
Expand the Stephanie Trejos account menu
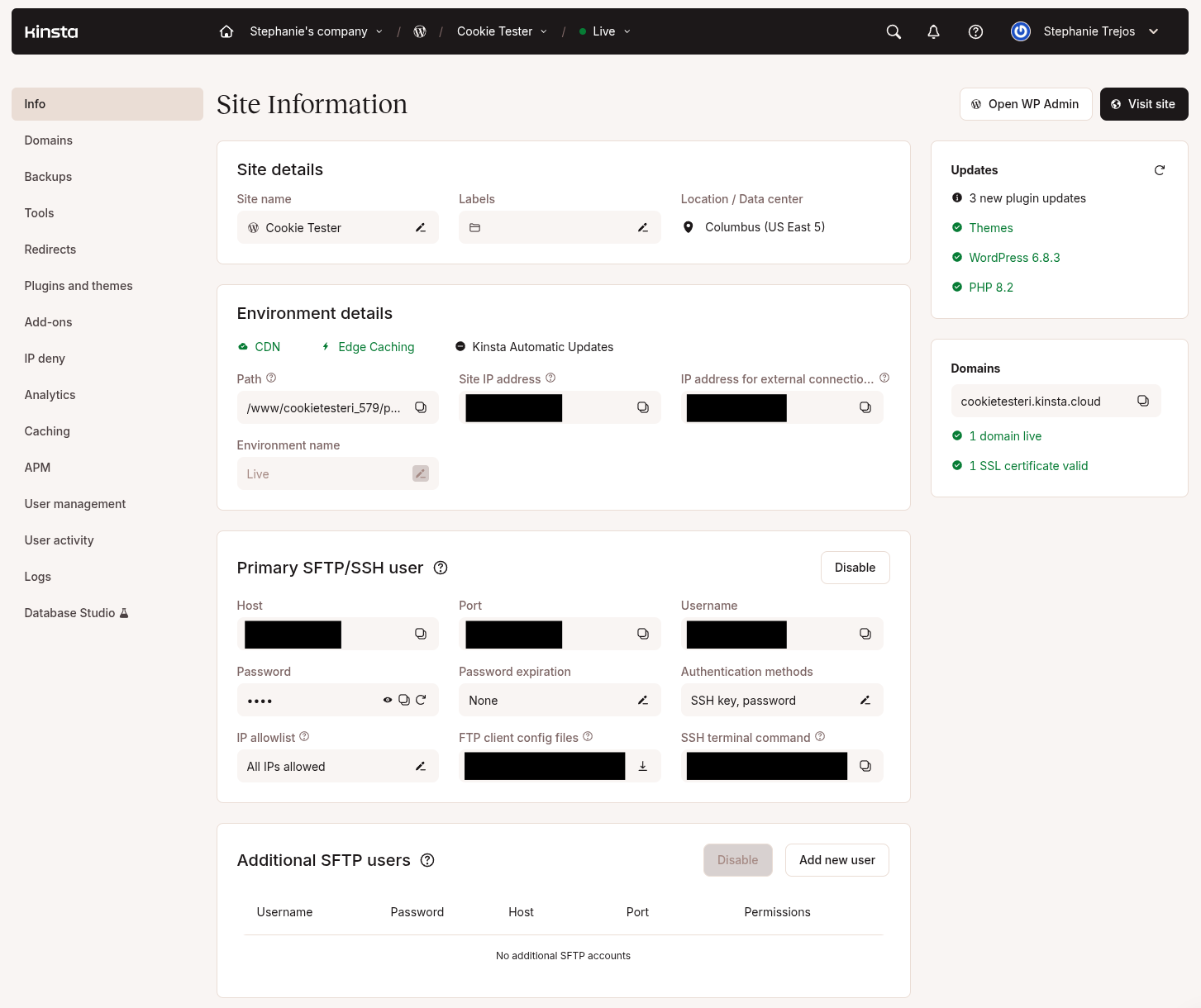point(1153,31)
